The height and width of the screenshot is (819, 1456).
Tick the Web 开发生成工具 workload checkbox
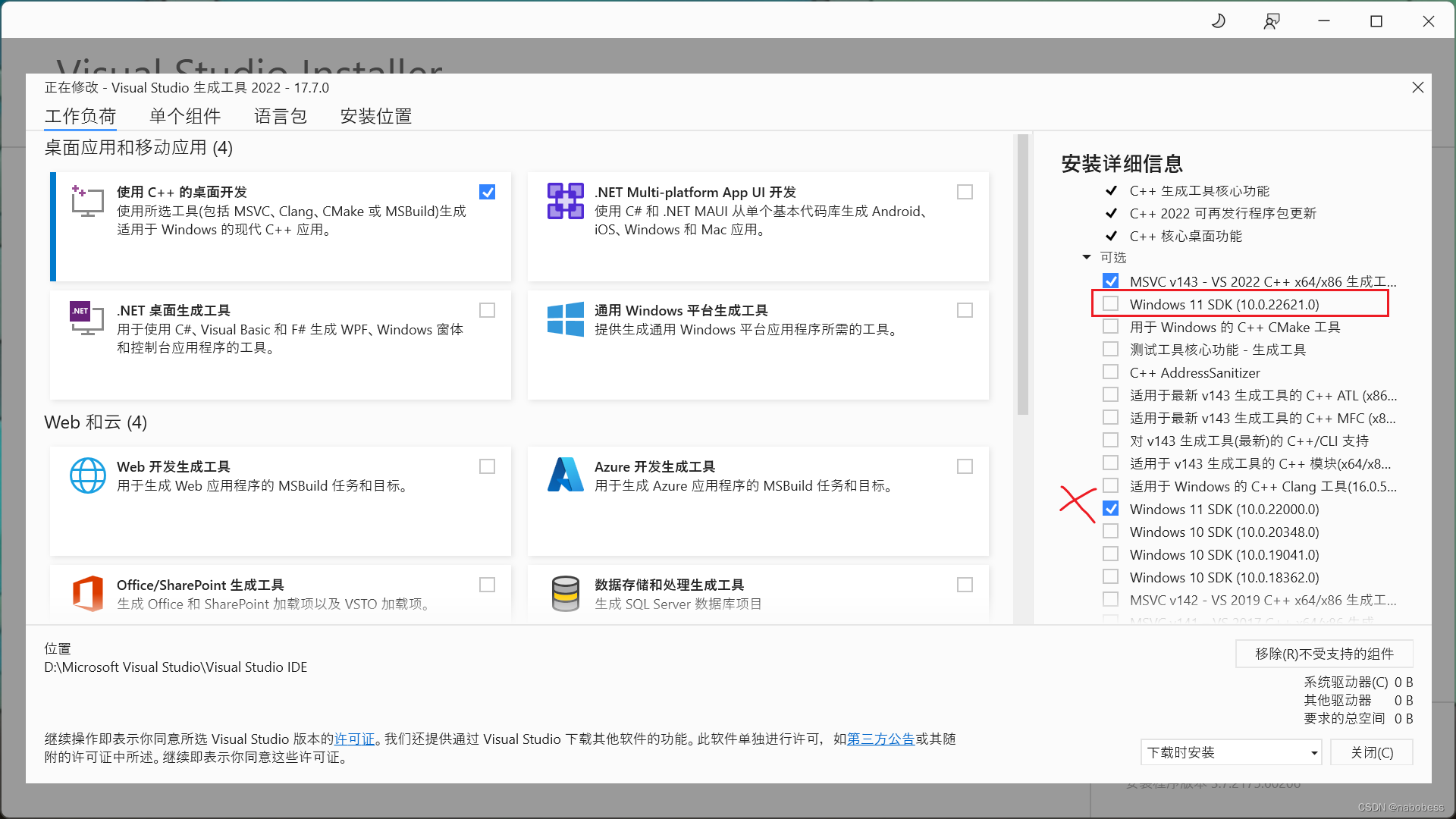(x=487, y=466)
